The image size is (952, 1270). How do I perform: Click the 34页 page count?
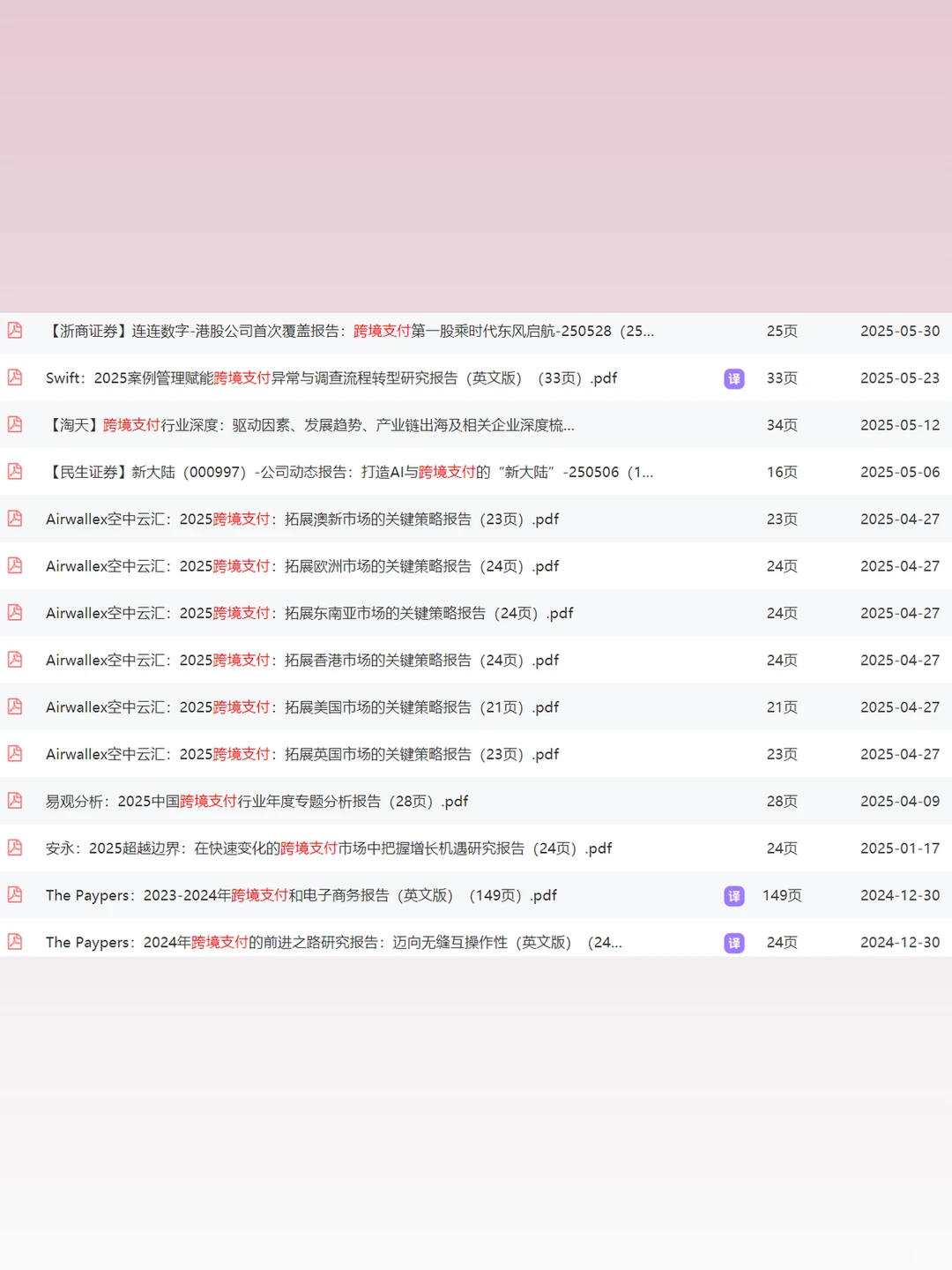(782, 425)
